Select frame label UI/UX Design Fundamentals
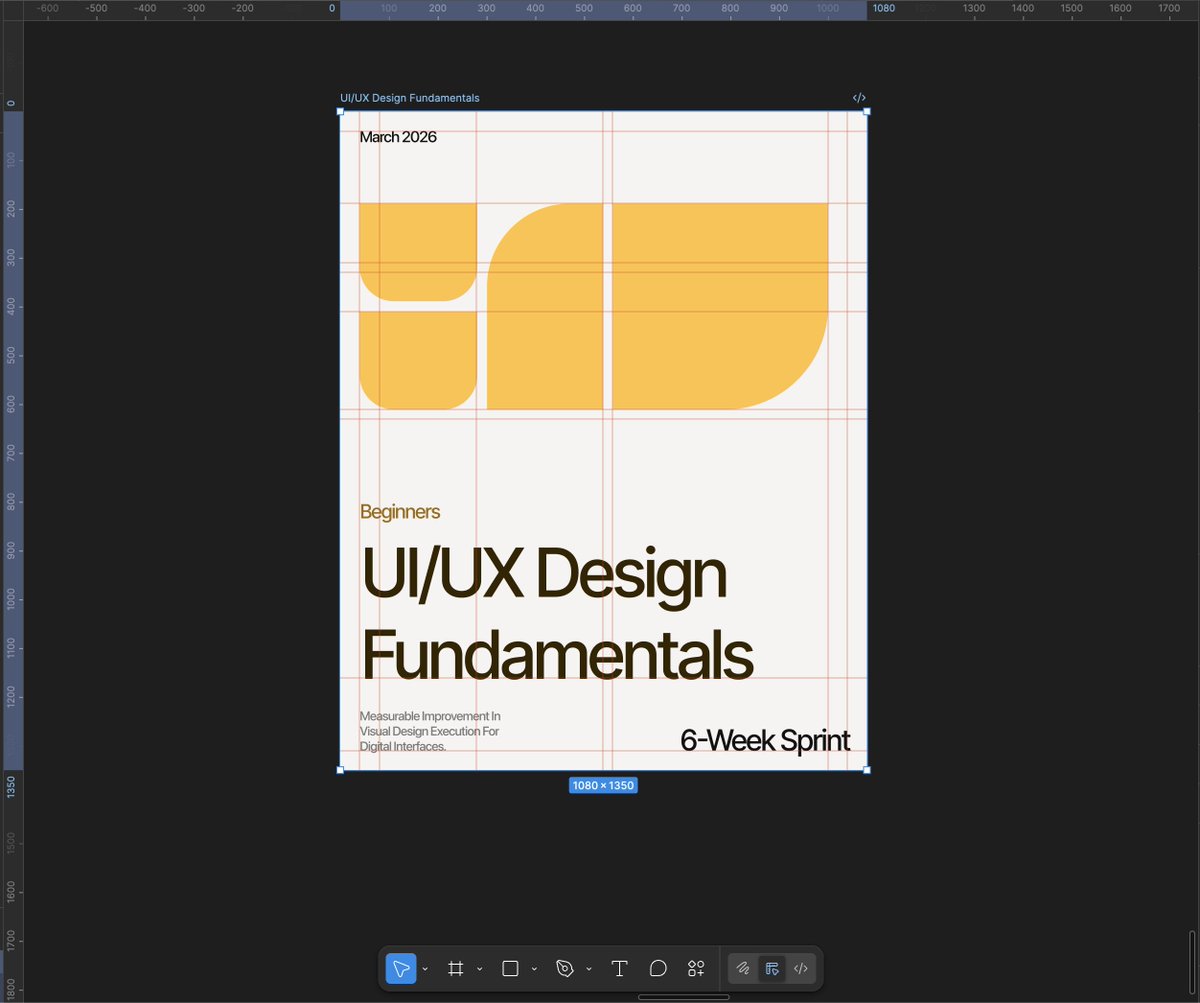Image resolution: width=1200 pixels, height=1003 pixels. click(x=410, y=98)
